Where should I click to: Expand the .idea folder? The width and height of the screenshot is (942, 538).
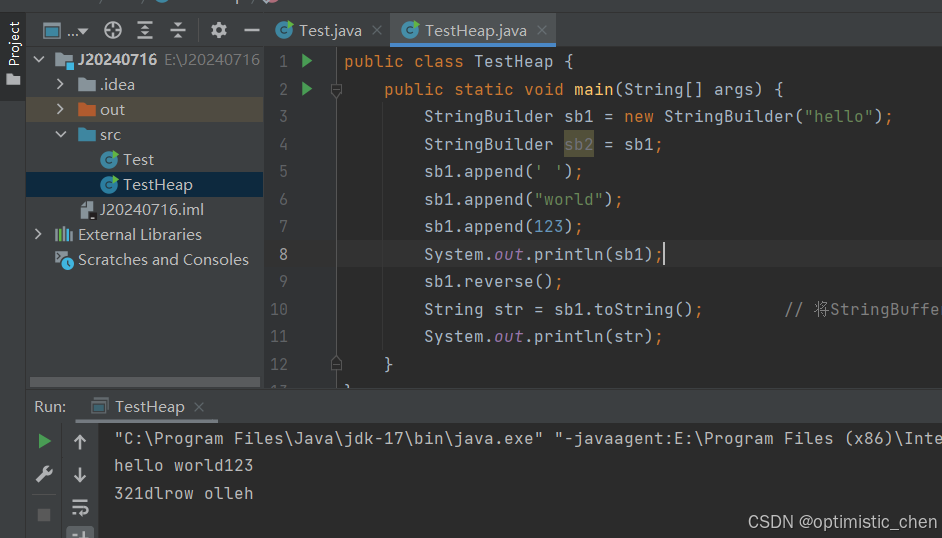pyautogui.click(x=60, y=84)
